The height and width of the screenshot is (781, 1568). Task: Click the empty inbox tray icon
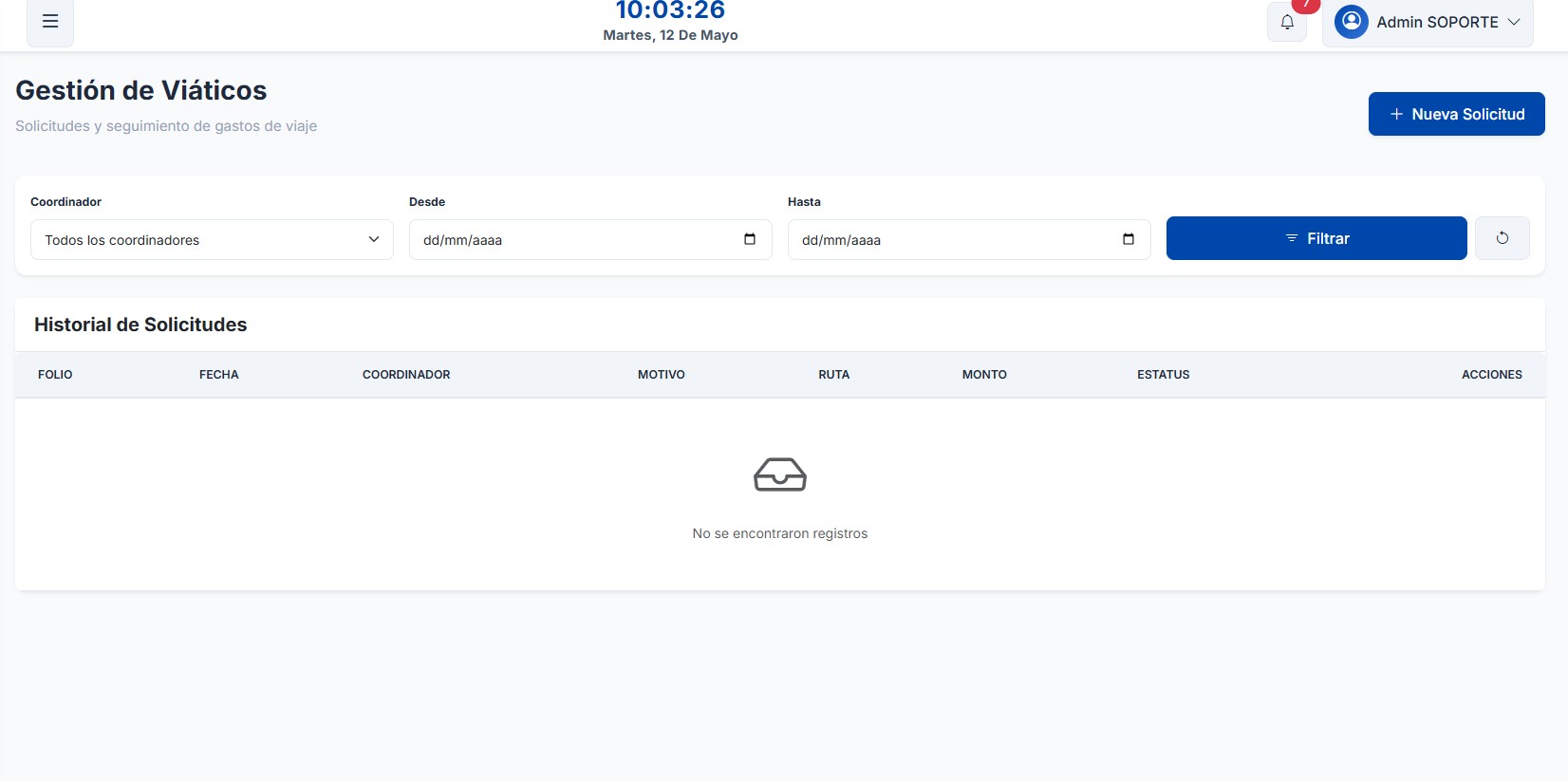coord(780,474)
